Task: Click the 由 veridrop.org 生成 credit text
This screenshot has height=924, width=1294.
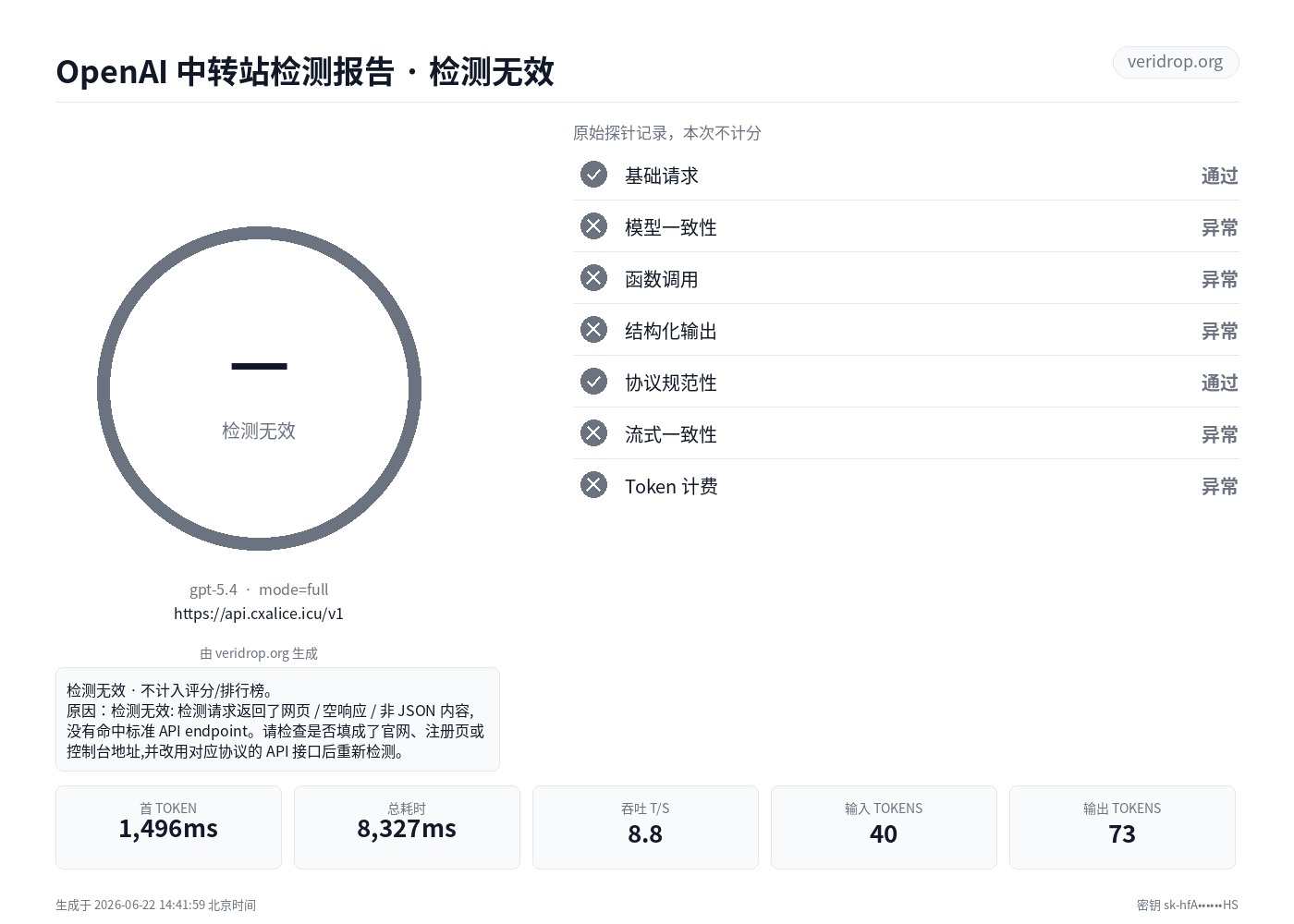Action: 259,653
